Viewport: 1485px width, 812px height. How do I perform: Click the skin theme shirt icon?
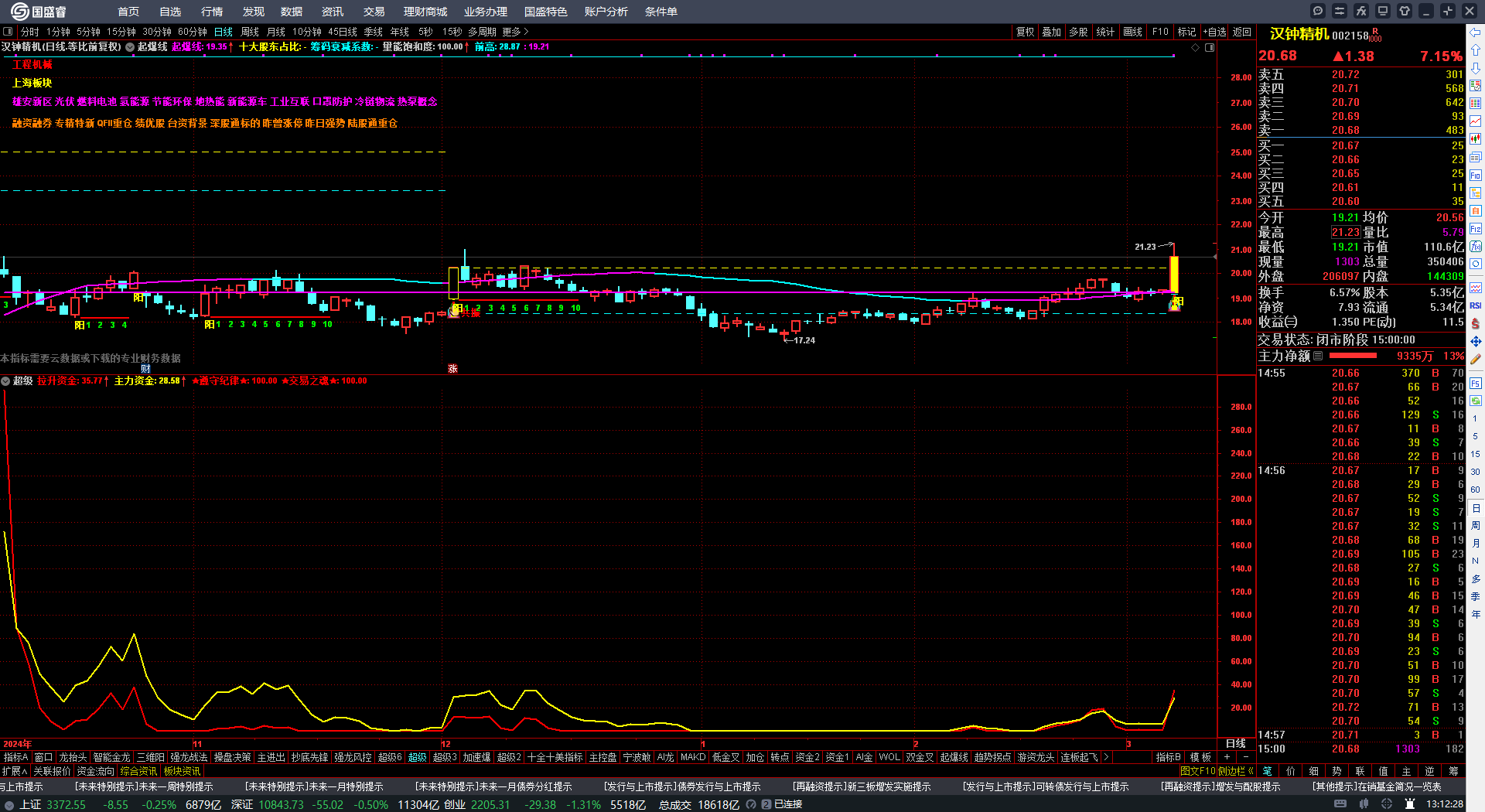[x=1405, y=11]
